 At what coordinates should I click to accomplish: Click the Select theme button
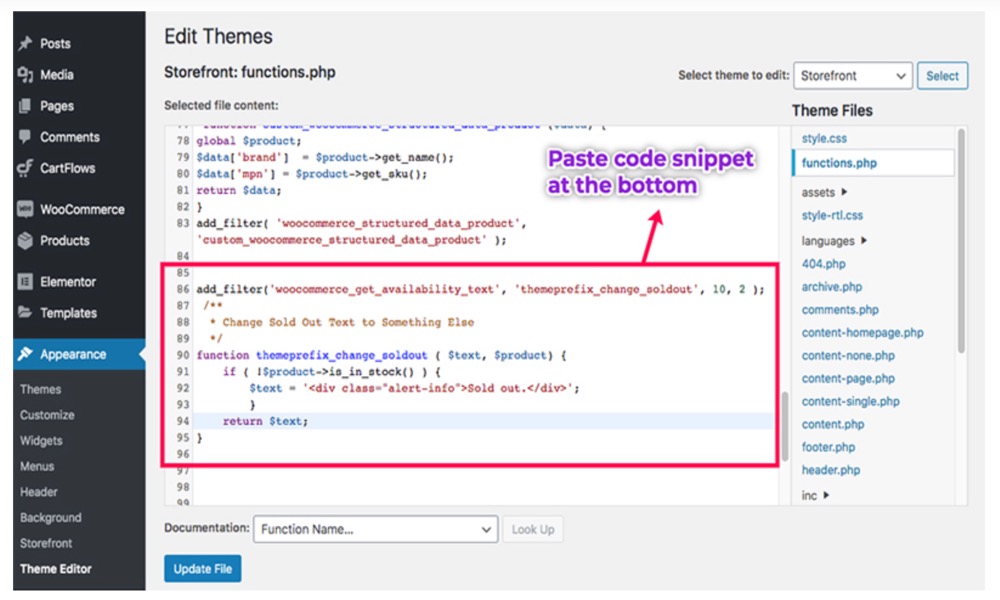tap(943, 75)
